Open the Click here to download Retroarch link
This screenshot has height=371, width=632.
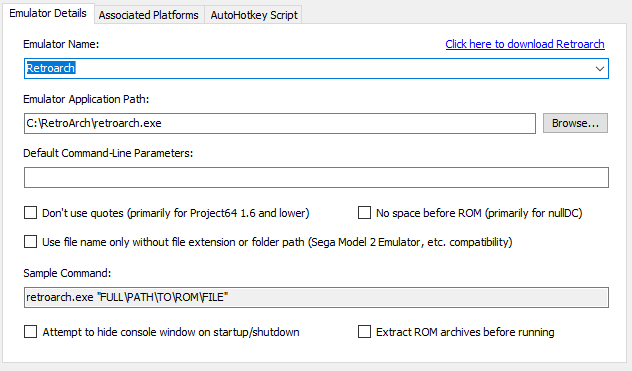(525, 44)
